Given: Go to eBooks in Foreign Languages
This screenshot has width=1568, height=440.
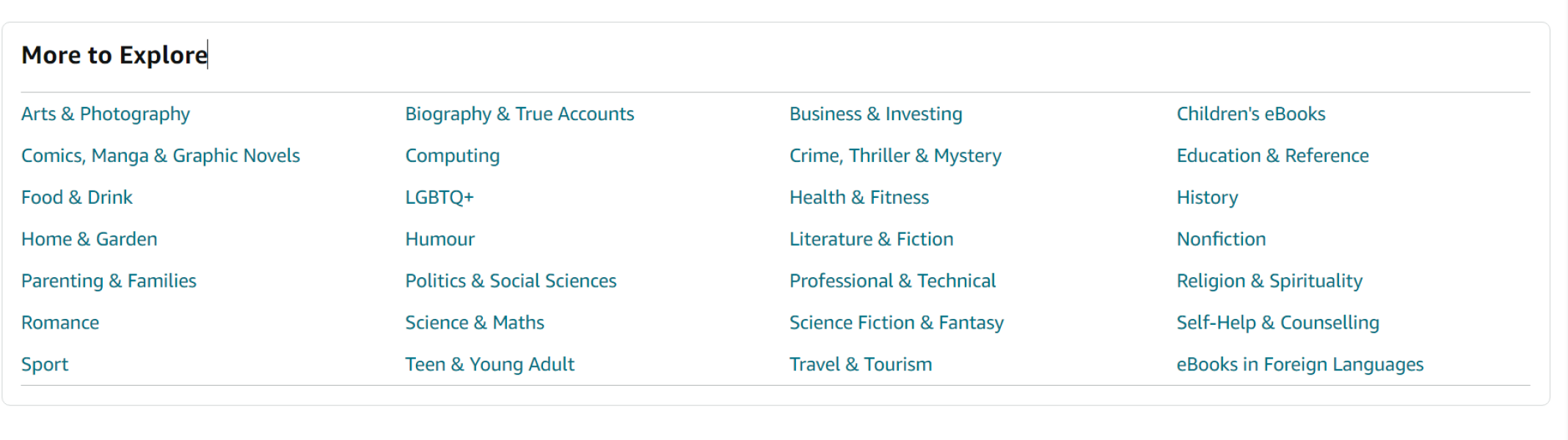Looking at the screenshot, I should [1299, 364].
